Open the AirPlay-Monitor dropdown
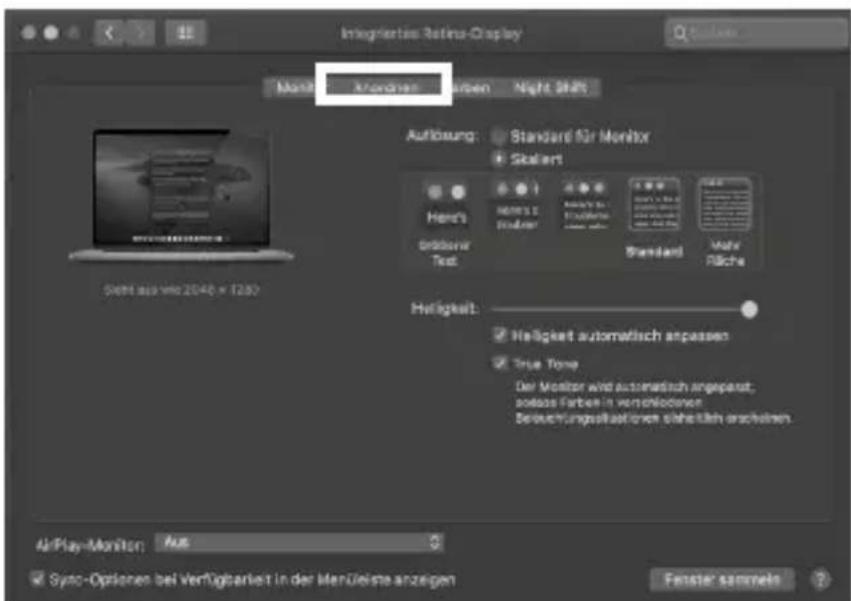 coord(299,542)
